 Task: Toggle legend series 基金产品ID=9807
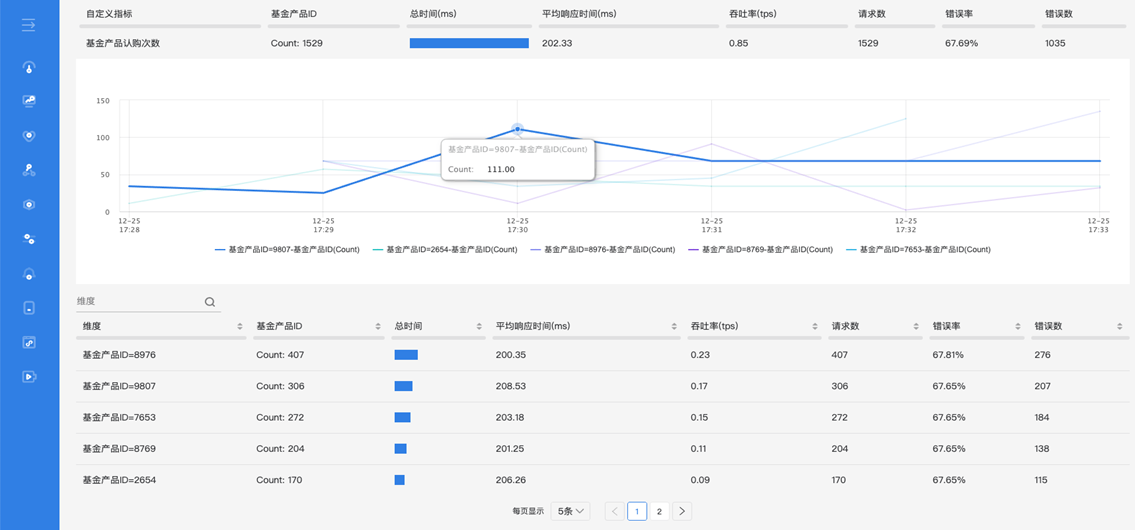287,249
